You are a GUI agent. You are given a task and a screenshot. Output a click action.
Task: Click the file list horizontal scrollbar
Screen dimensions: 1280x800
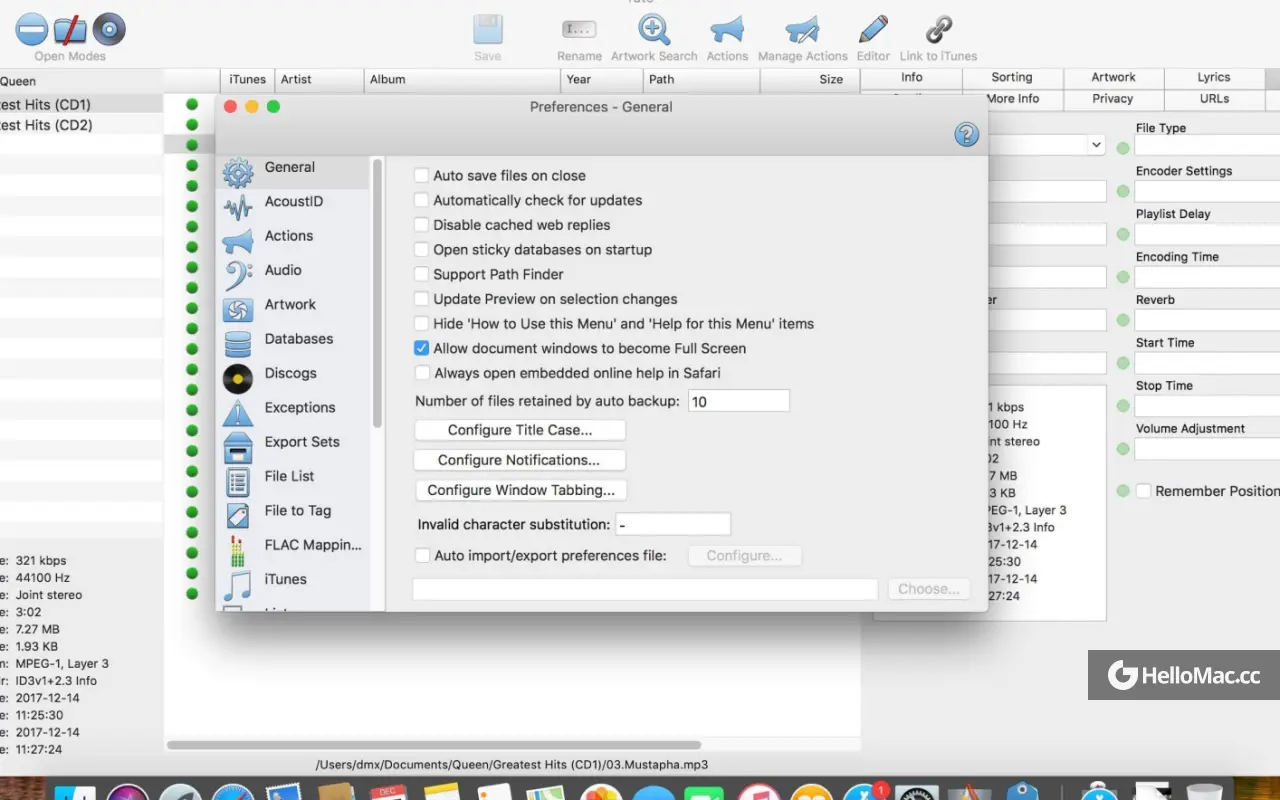click(433, 745)
